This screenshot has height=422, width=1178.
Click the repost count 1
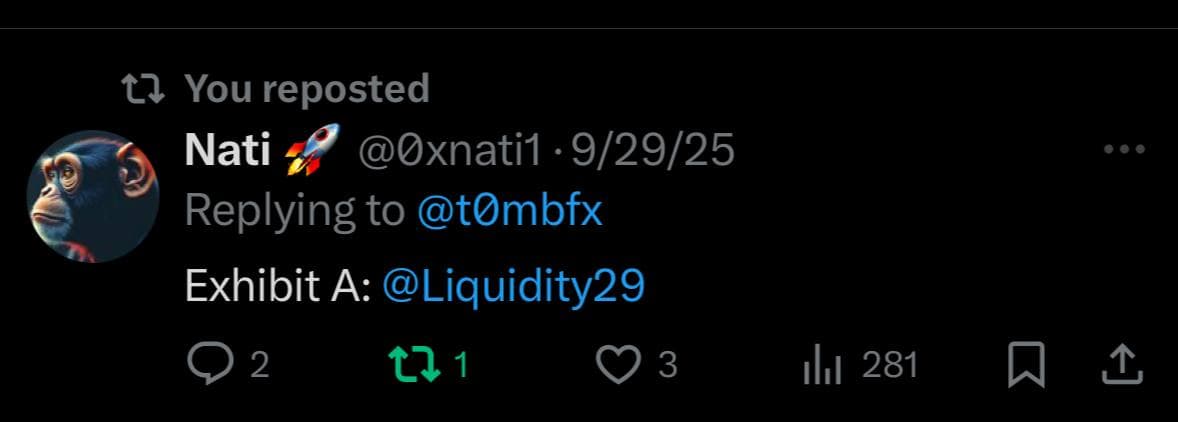[461, 366]
